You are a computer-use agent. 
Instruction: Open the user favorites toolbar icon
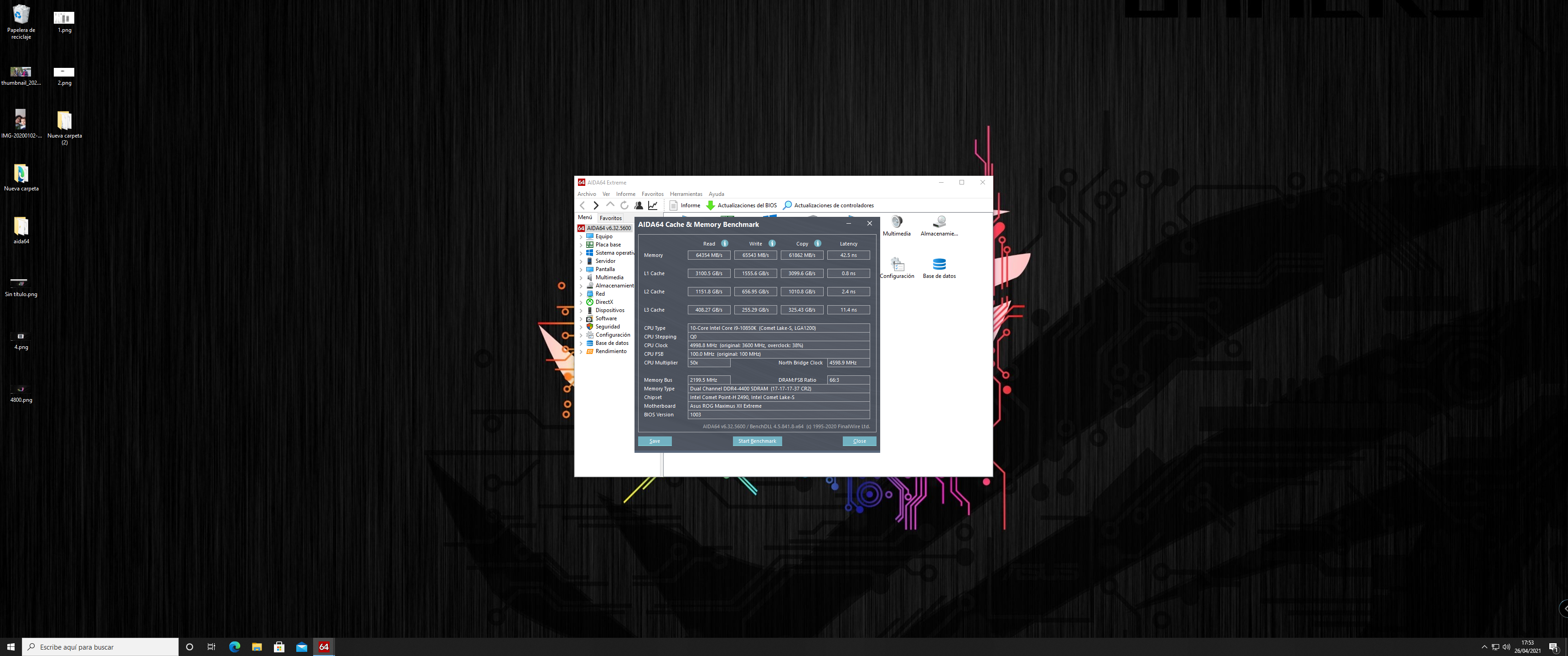639,205
